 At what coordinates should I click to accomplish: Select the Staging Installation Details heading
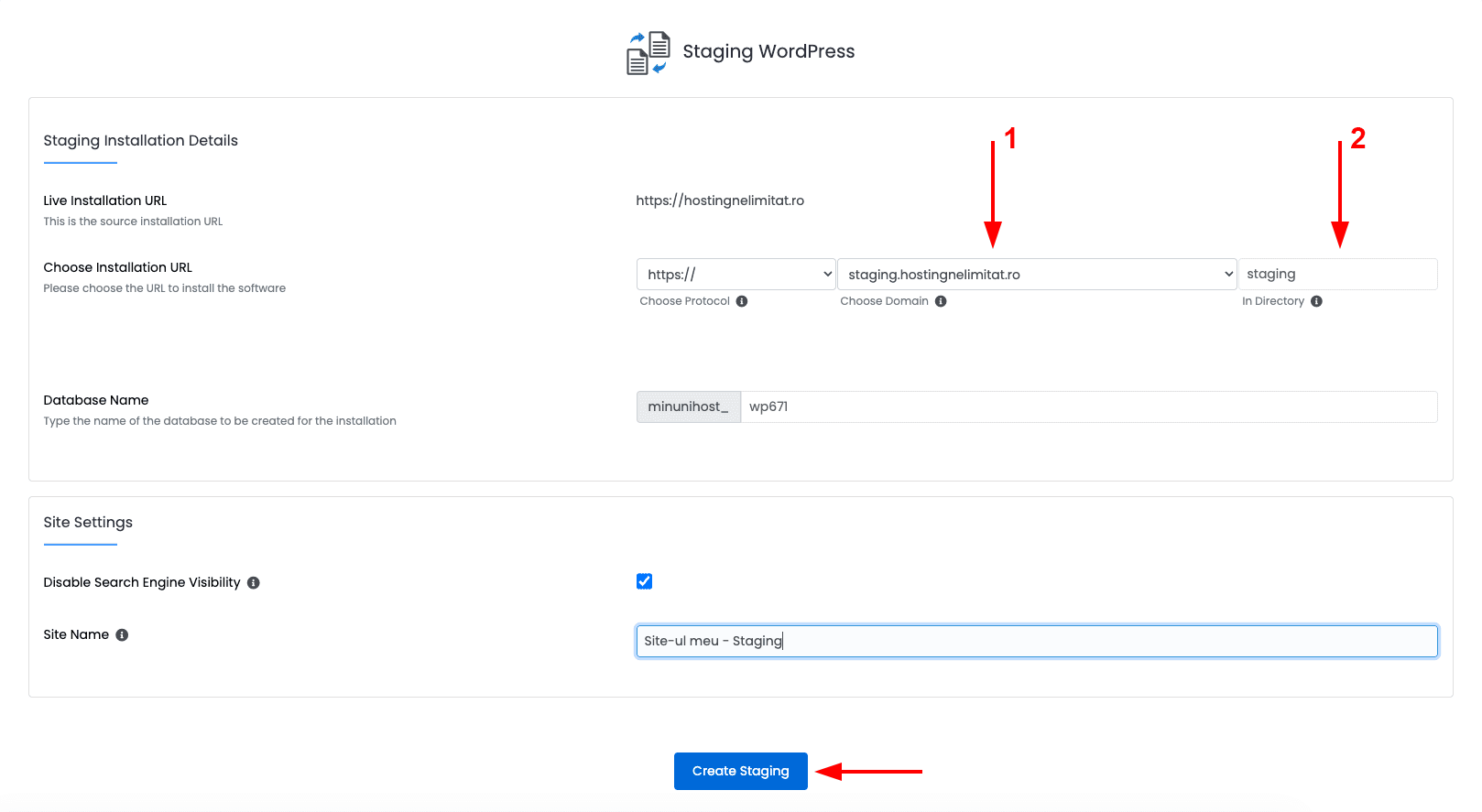click(141, 141)
